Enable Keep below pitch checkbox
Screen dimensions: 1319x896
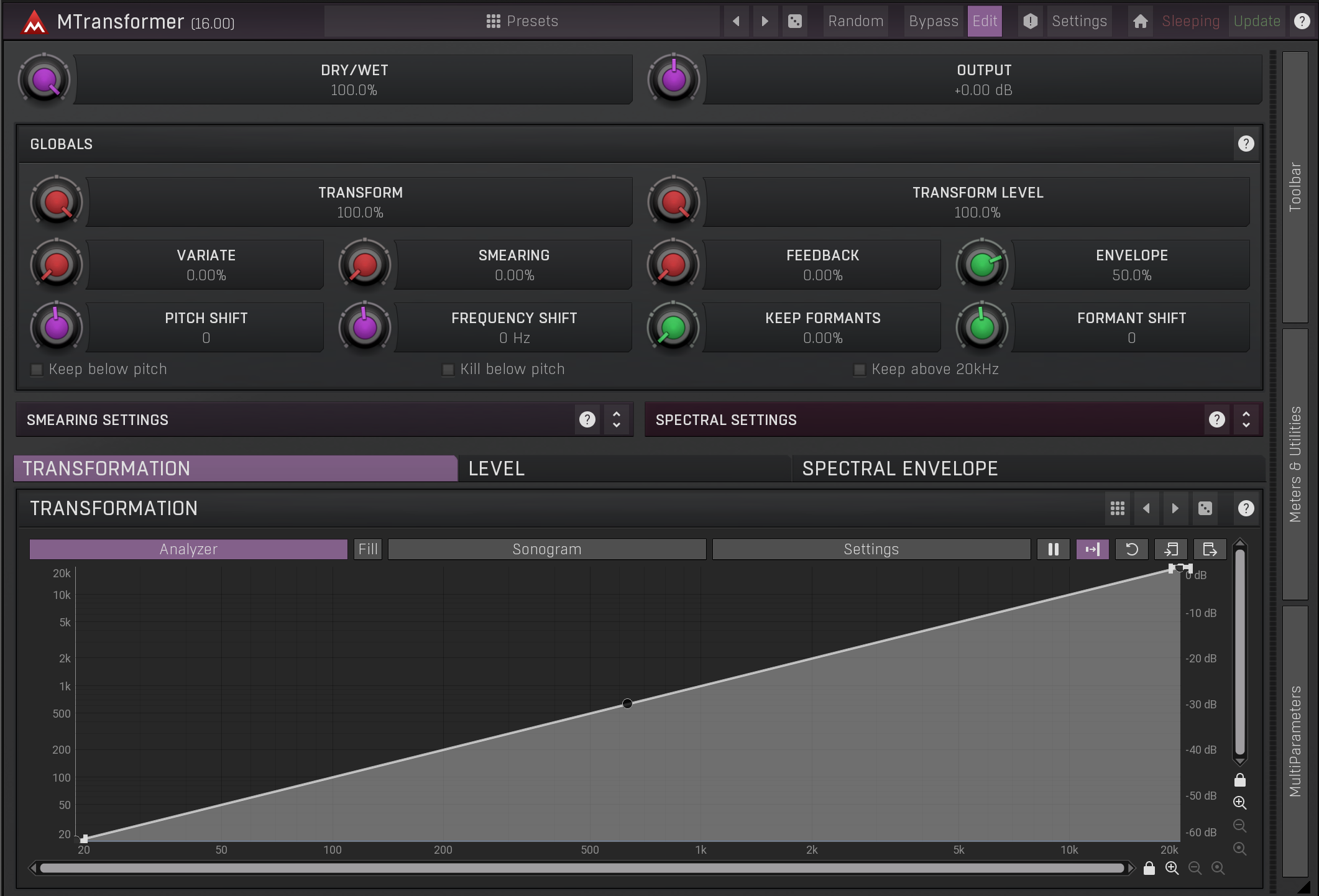tap(37, 370)
